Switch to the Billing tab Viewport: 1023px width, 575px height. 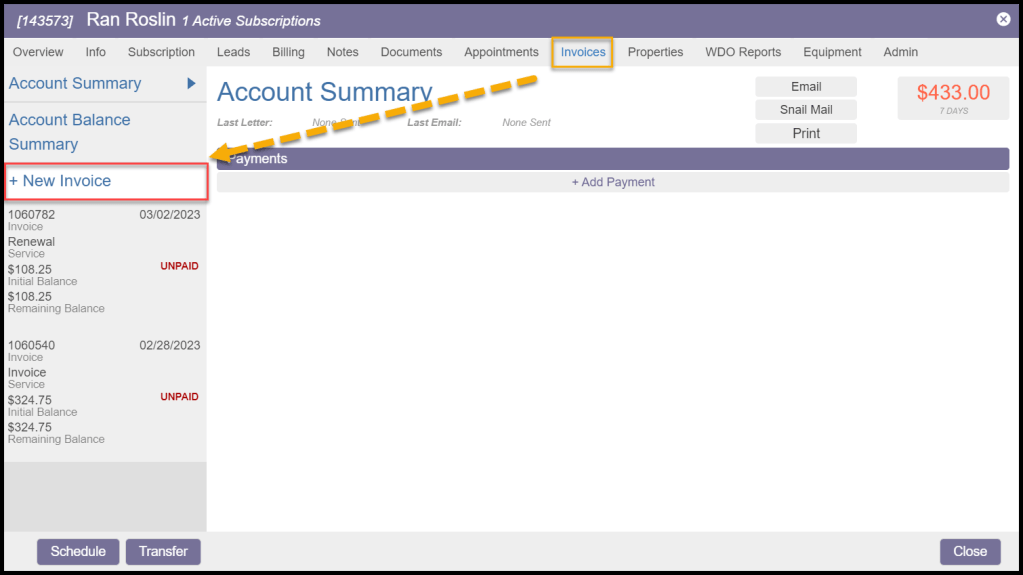tap(288, 52)
